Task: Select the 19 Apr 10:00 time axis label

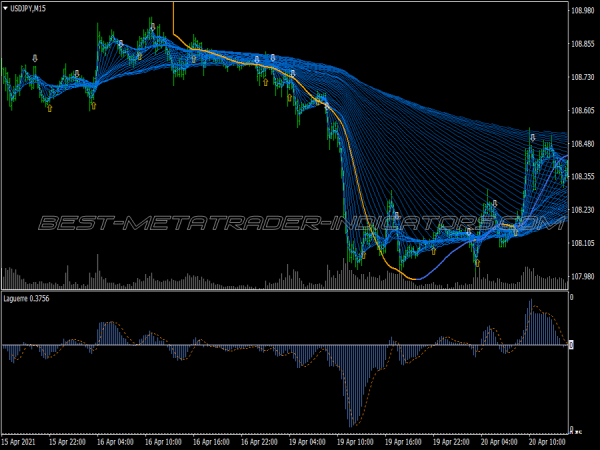Action: tap(355, 440)
